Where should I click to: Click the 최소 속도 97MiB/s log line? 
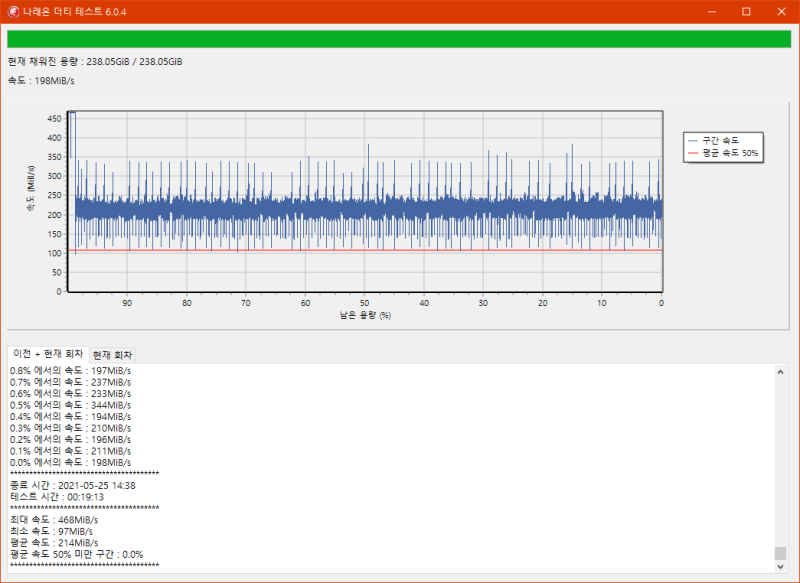click(x=51, y=531)
